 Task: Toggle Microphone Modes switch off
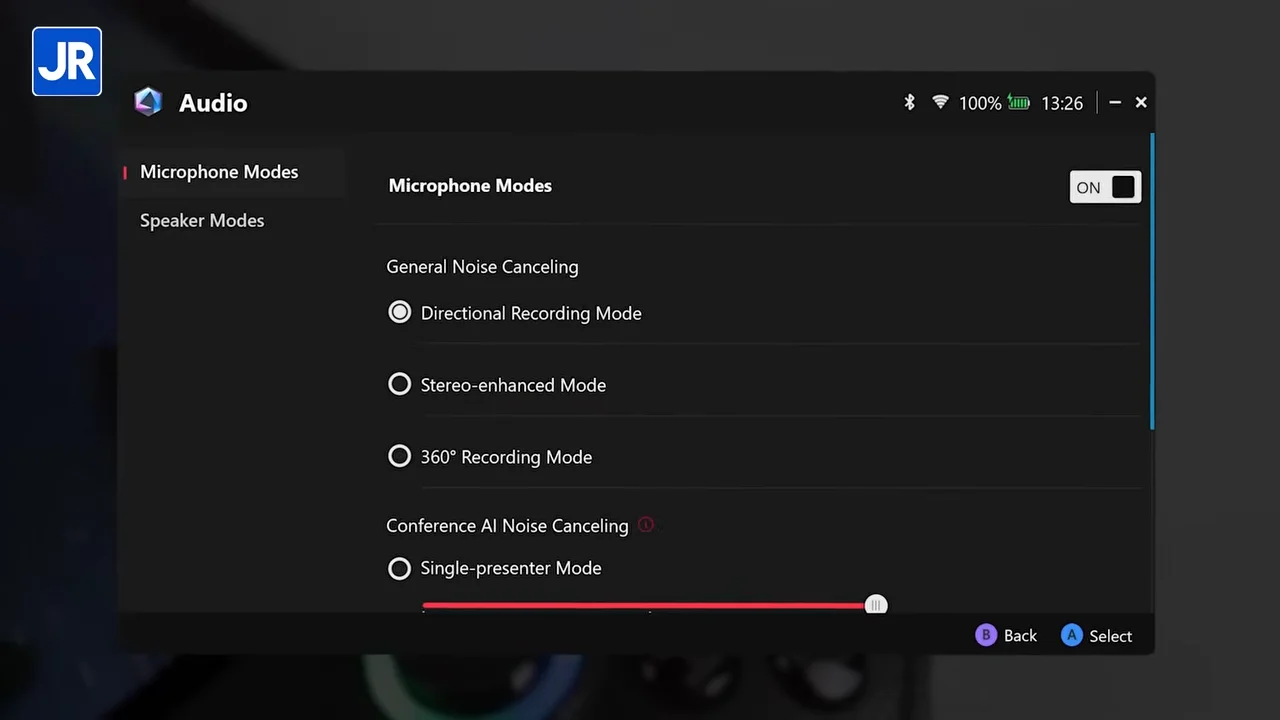point(1105,187)
